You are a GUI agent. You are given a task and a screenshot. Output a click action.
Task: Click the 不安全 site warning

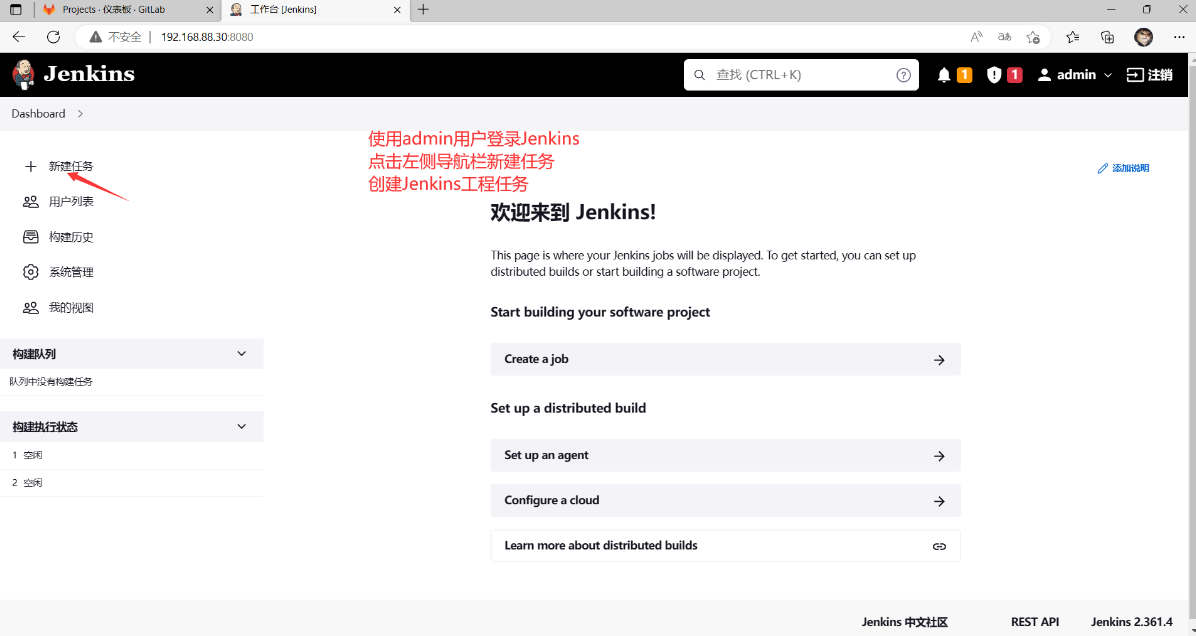[x=115, y=37]
